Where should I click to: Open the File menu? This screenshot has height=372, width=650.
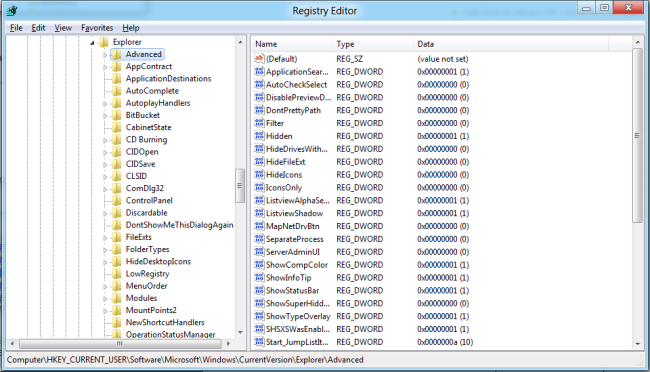click(x=16, y=28)
